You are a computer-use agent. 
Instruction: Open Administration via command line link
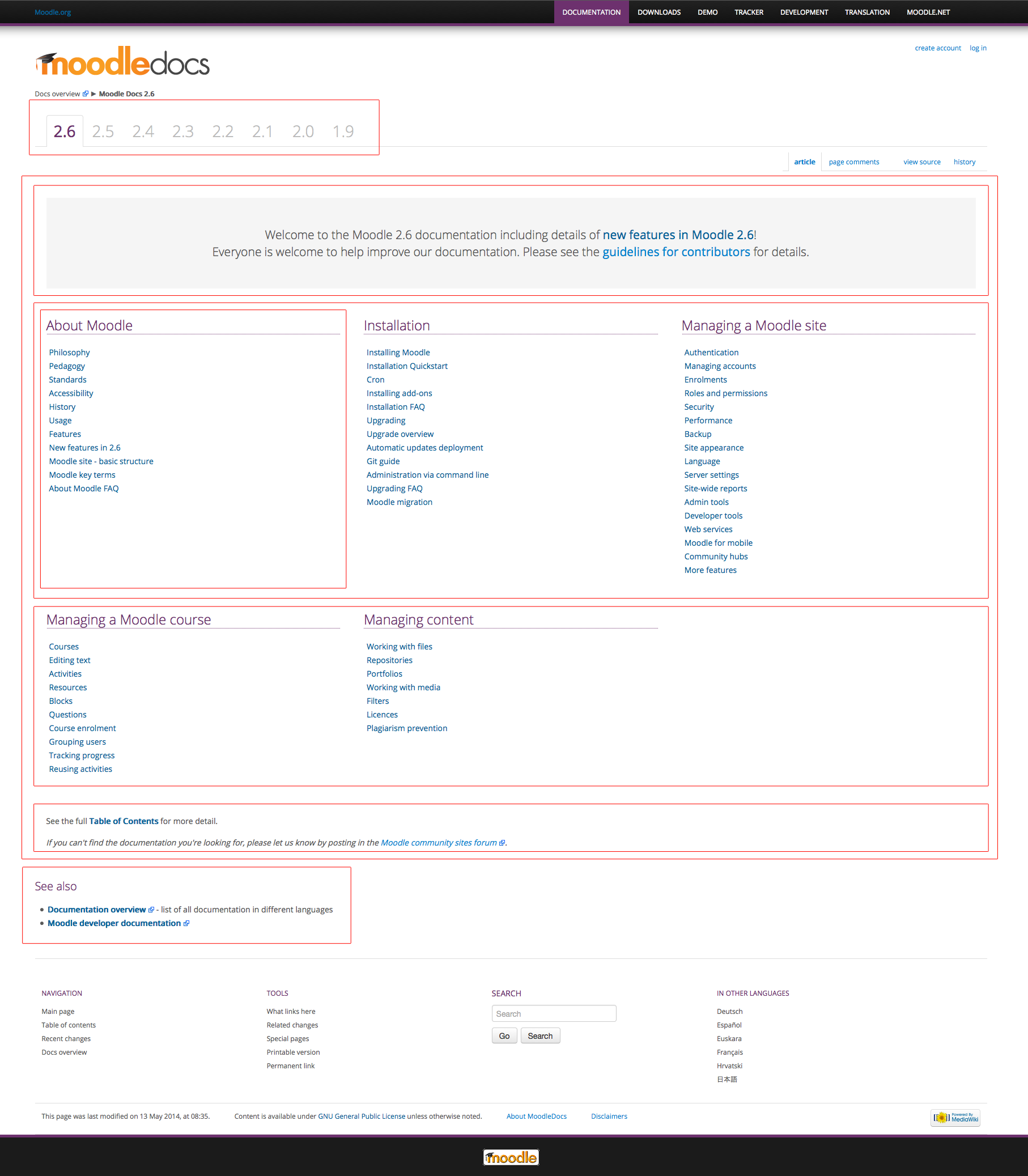click(x=427, y=474)
